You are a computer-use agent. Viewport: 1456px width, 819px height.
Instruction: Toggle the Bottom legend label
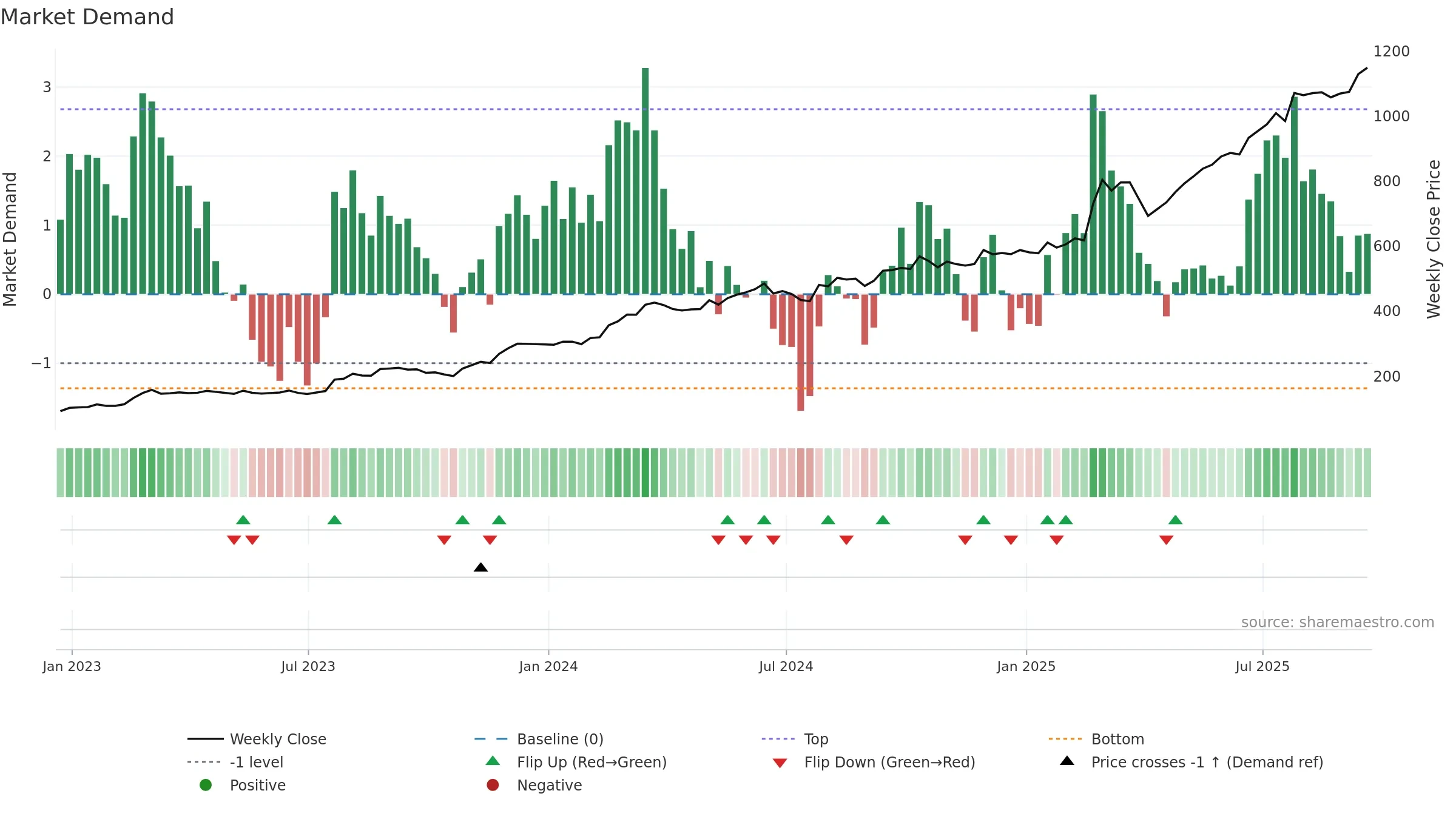tap(1117, 739)
